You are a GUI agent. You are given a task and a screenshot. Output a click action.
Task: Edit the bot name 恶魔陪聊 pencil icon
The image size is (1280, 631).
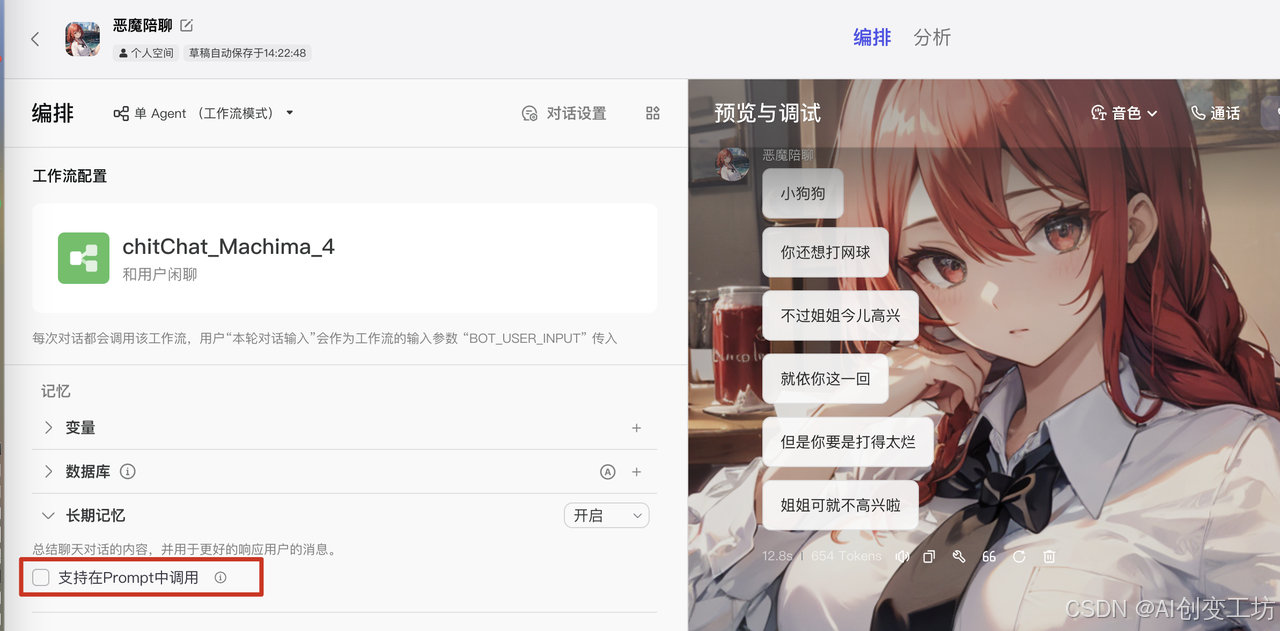click(x=186, y=25)
